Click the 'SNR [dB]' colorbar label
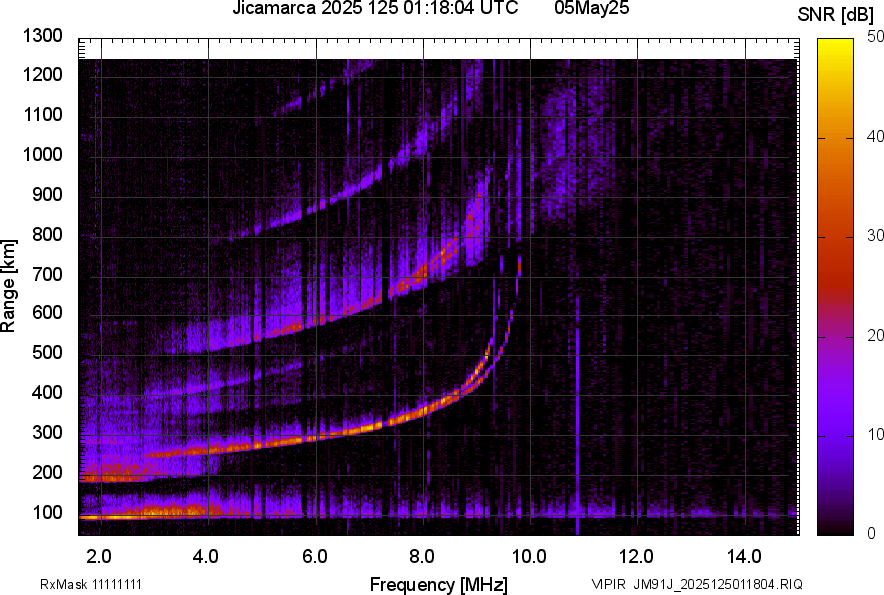 pyautogui.click(x=835, y=15)
